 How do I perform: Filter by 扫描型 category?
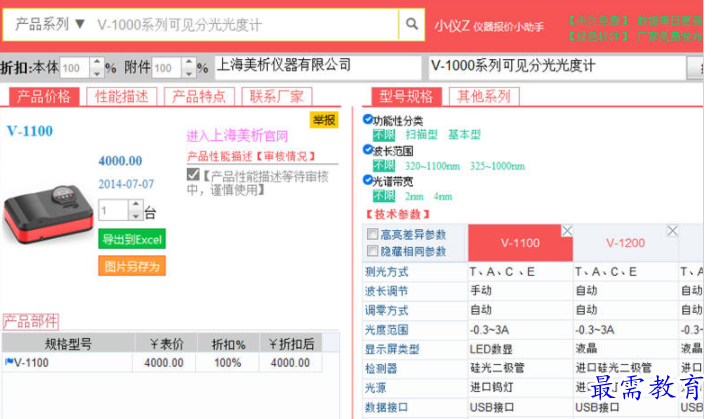(x=421, y=134)
